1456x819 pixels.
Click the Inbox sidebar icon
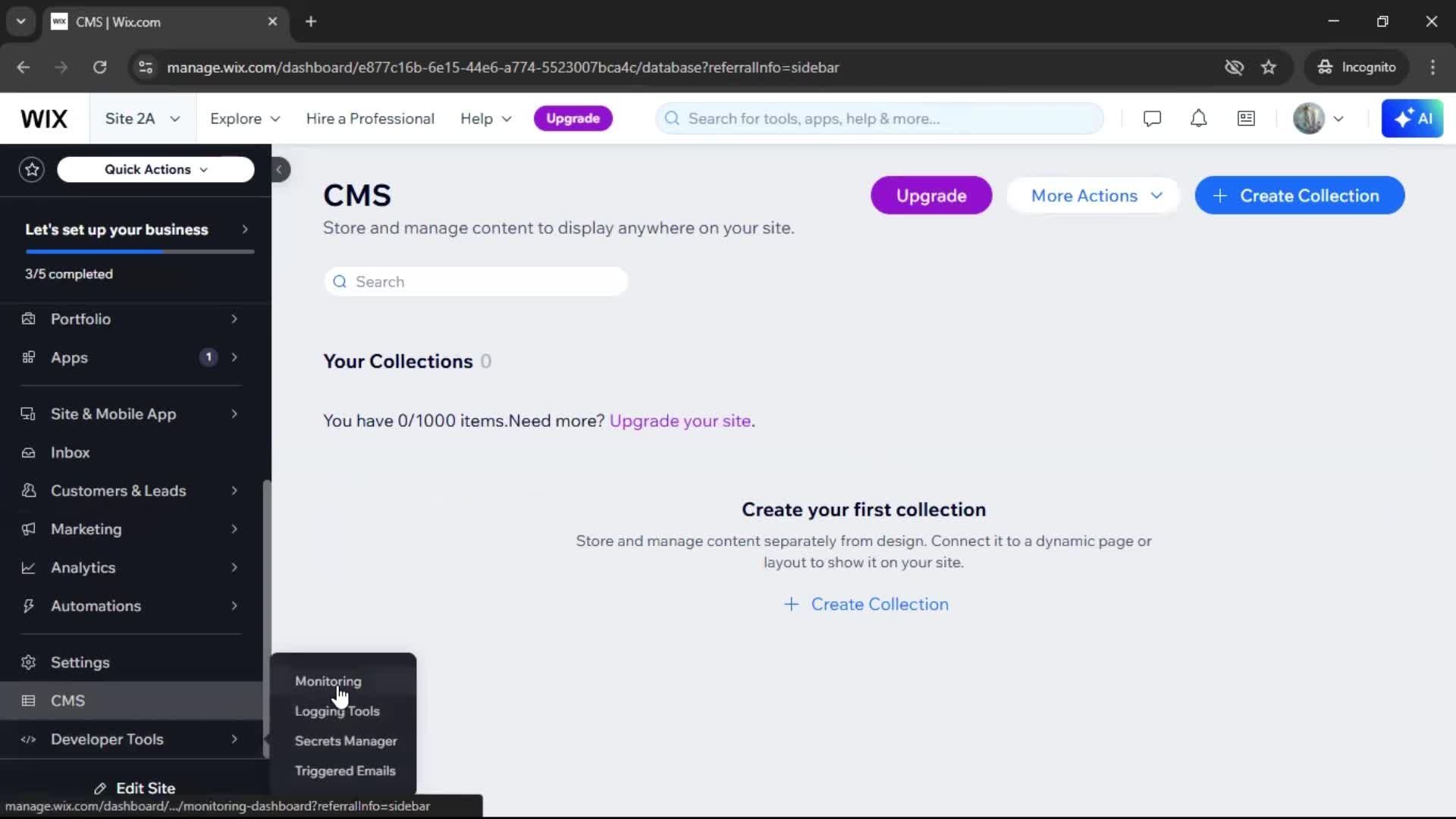pos(29,453)
